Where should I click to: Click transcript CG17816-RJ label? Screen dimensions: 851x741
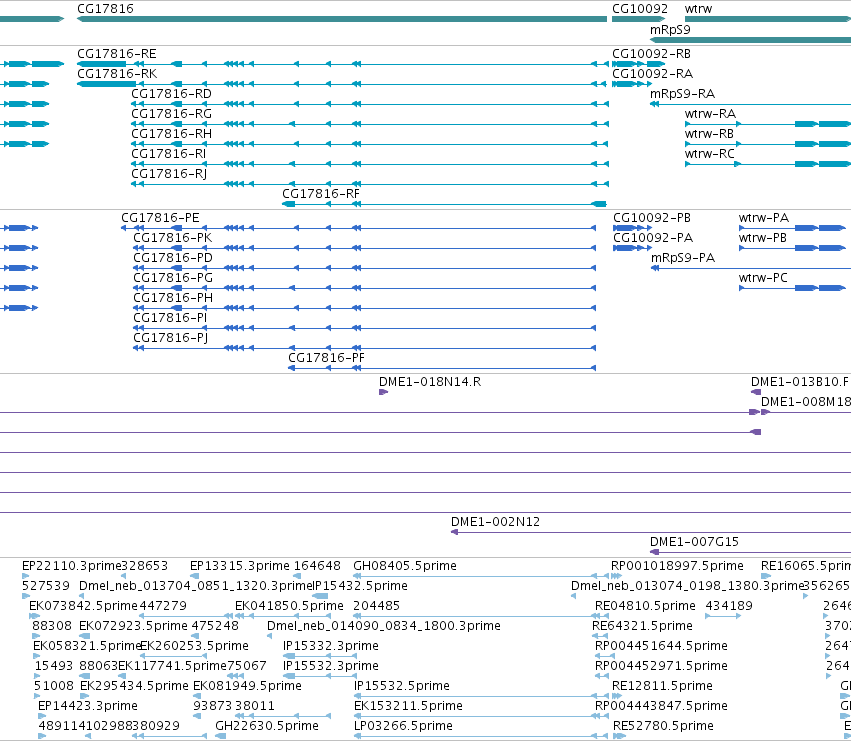169,174
